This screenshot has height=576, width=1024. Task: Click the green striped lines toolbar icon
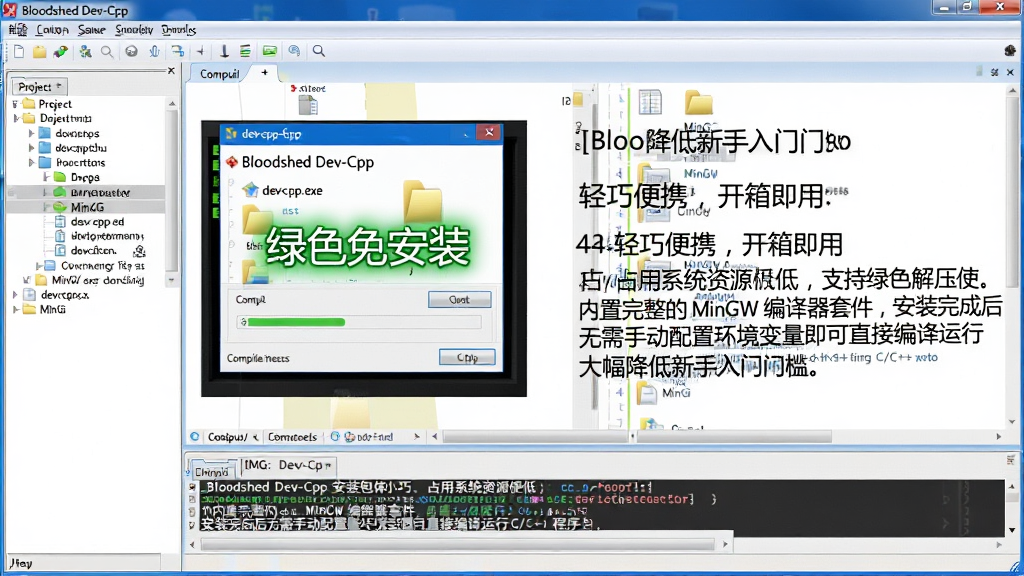pos(245,51)
